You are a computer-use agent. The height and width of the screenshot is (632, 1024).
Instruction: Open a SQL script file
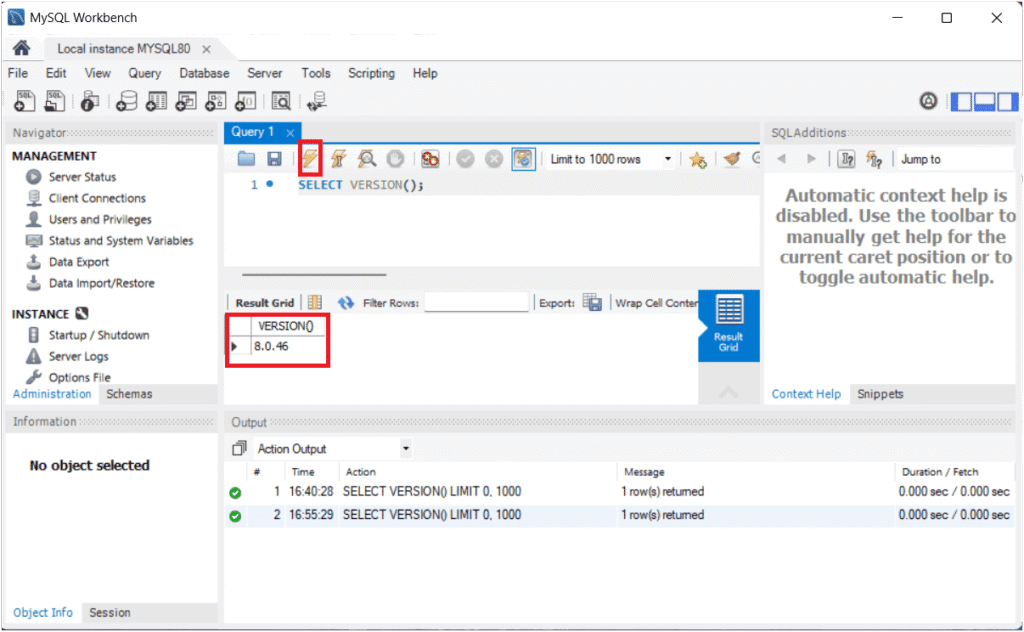coord(55,101)
